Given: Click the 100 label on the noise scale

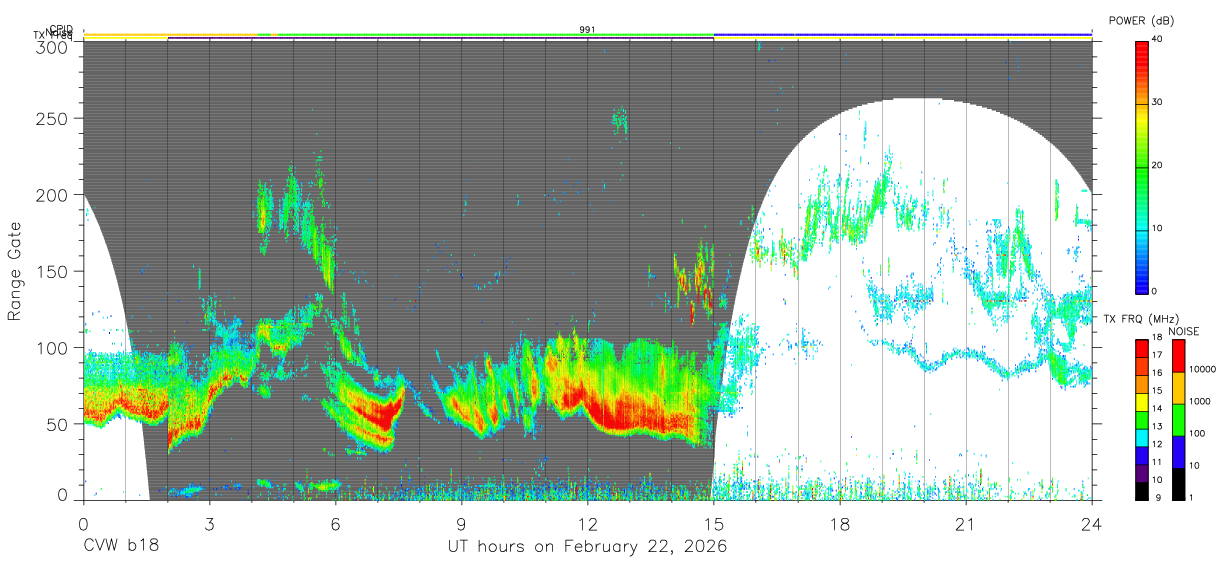Looking at the screenshot, I should 1198,433.
